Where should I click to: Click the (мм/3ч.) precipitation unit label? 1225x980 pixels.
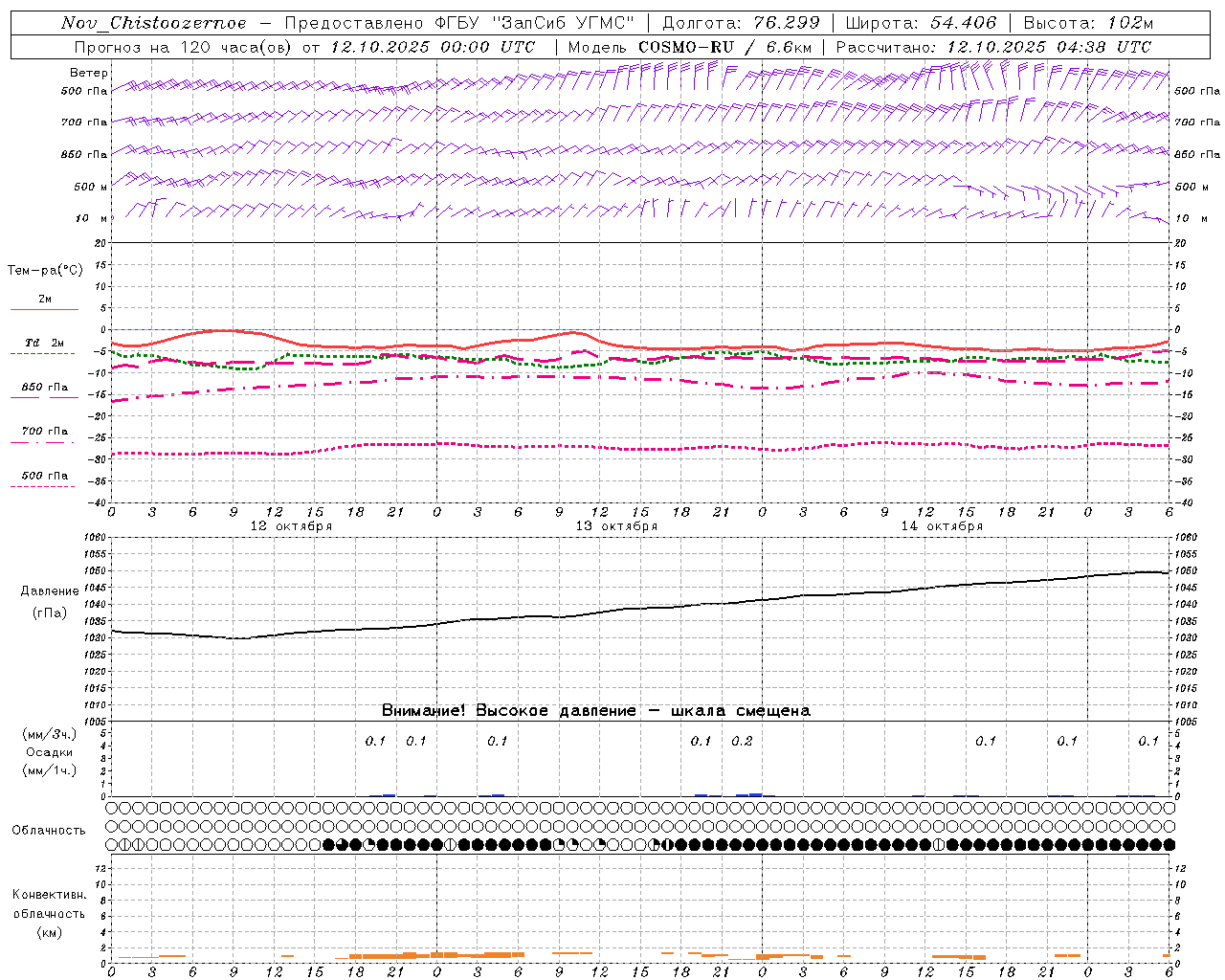(50, 734)
